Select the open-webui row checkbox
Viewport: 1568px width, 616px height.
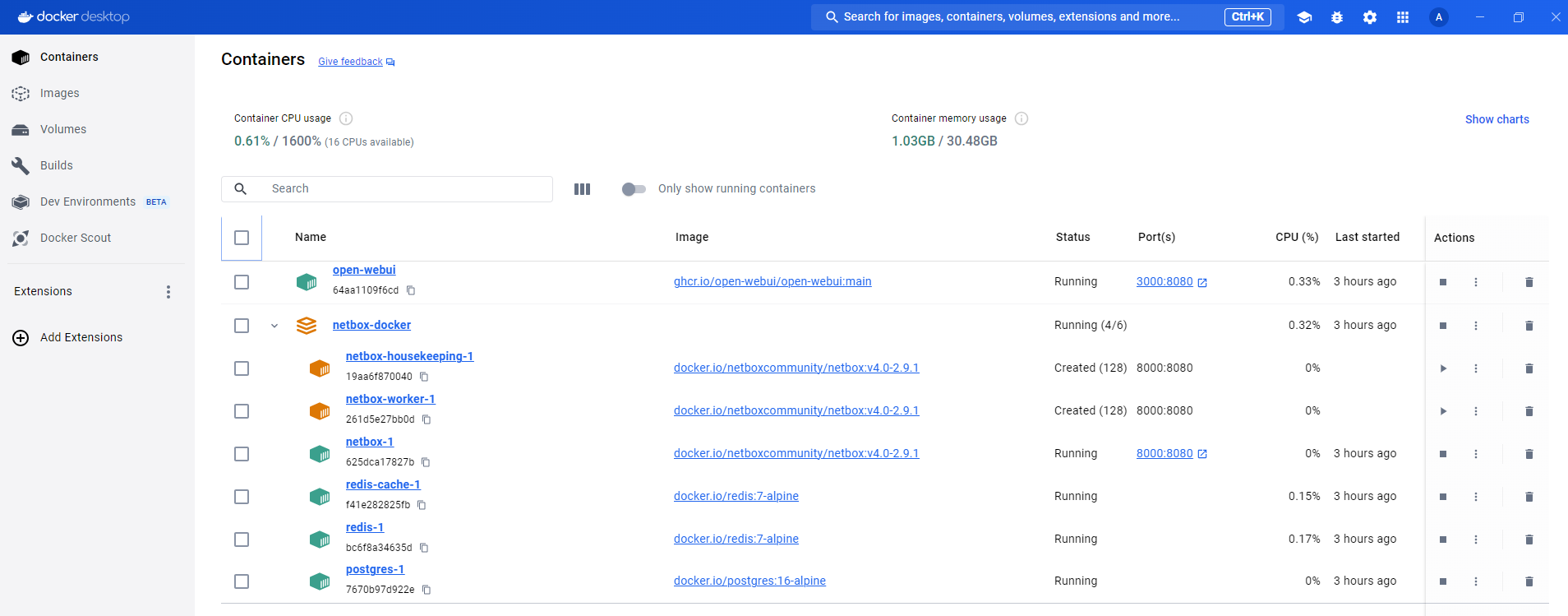coord(242,282)
